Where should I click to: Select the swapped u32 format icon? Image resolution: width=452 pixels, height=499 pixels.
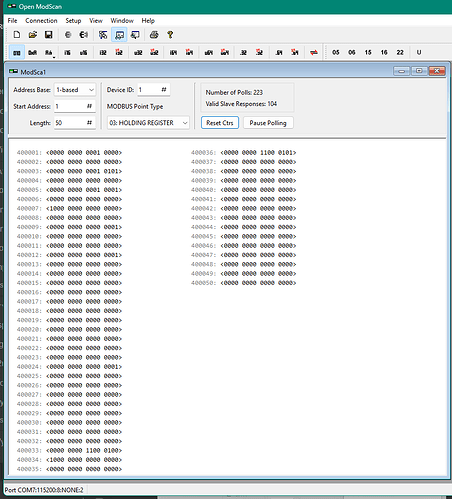pyautogui.click(x=154, y=52)
